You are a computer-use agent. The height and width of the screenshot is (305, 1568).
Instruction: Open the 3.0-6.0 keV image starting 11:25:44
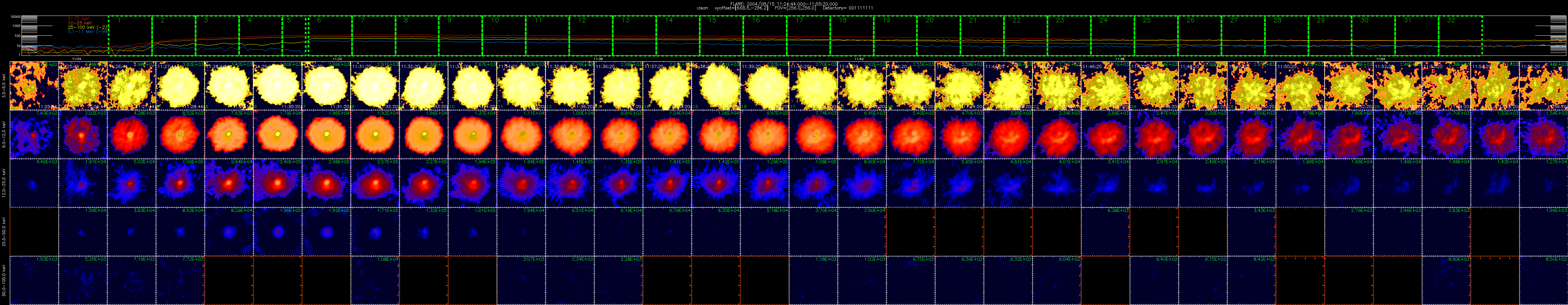(x=83, y=86)
